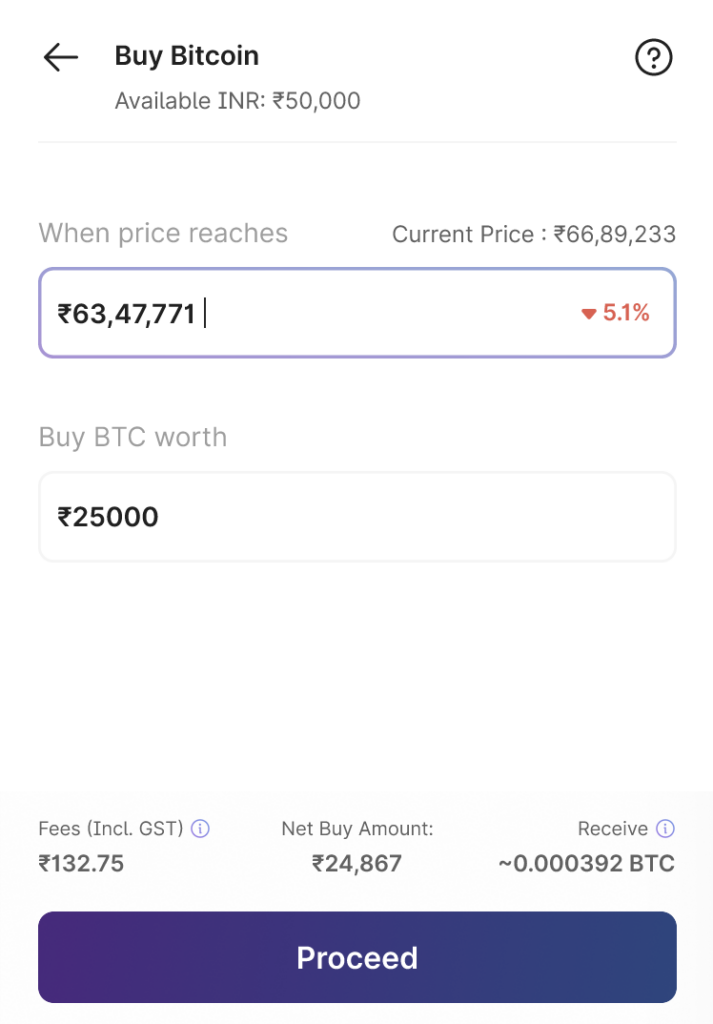The image size is (713, 1024).
Task: Go back using the left arrow
Action: pyautogui.click(x=60, y=58)
